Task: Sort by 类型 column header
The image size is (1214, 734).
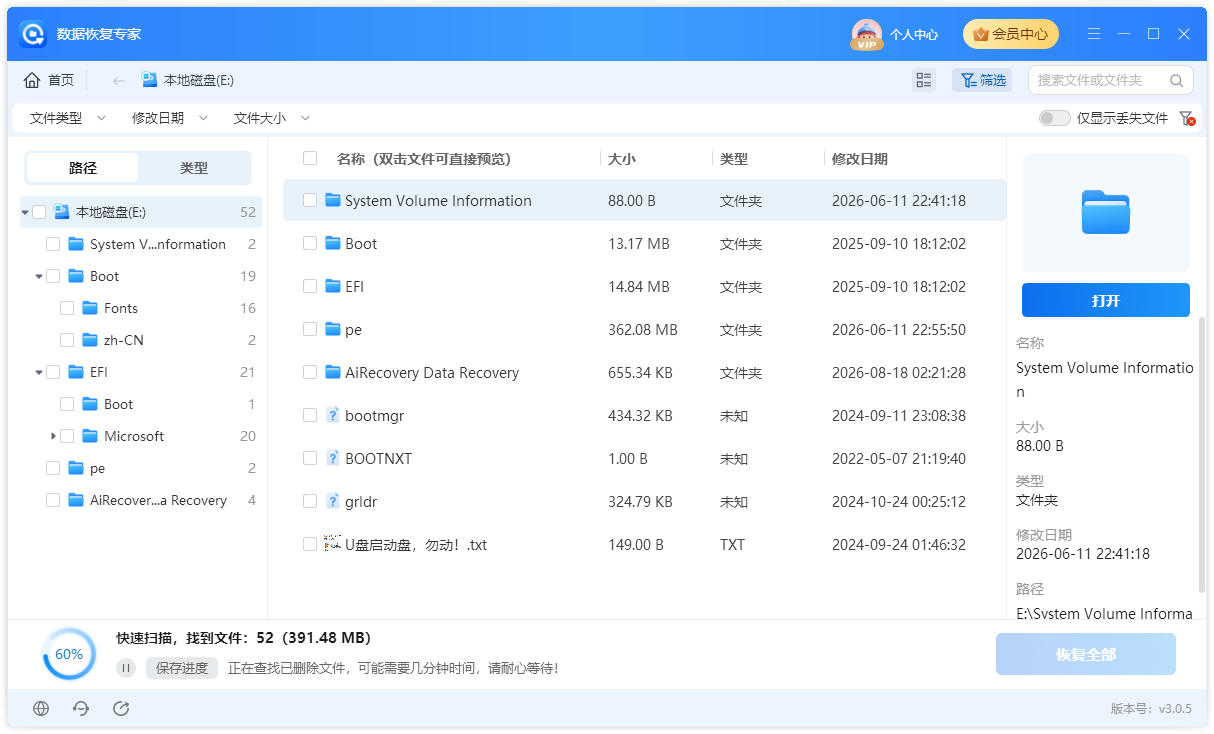Action: point(734,158)
